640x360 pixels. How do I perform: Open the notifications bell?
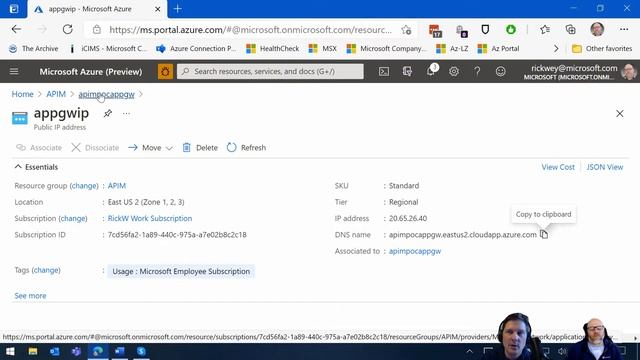431,71
